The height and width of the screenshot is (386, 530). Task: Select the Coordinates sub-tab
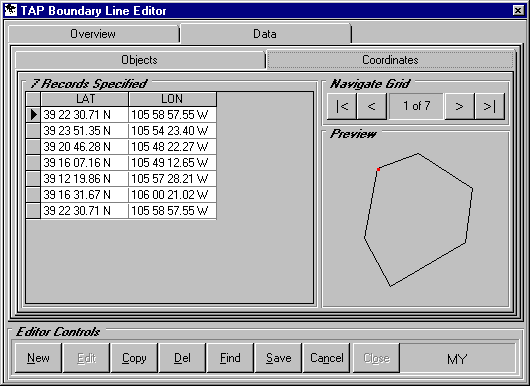[x=390, y=60]
